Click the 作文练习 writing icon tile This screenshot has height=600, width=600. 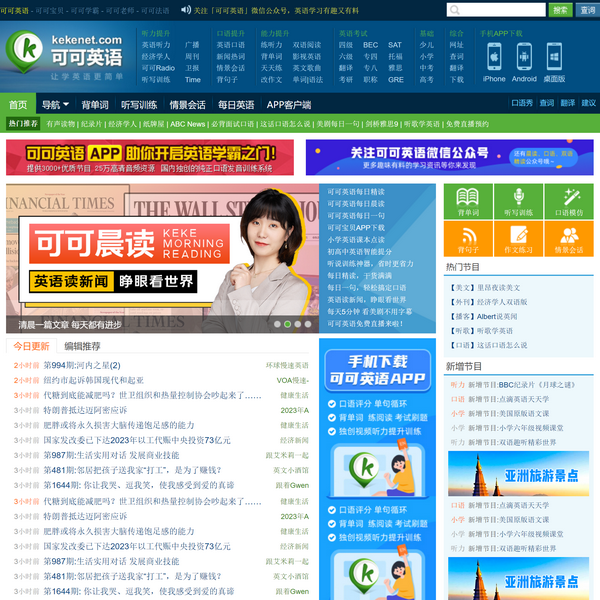tap(518, 238)
